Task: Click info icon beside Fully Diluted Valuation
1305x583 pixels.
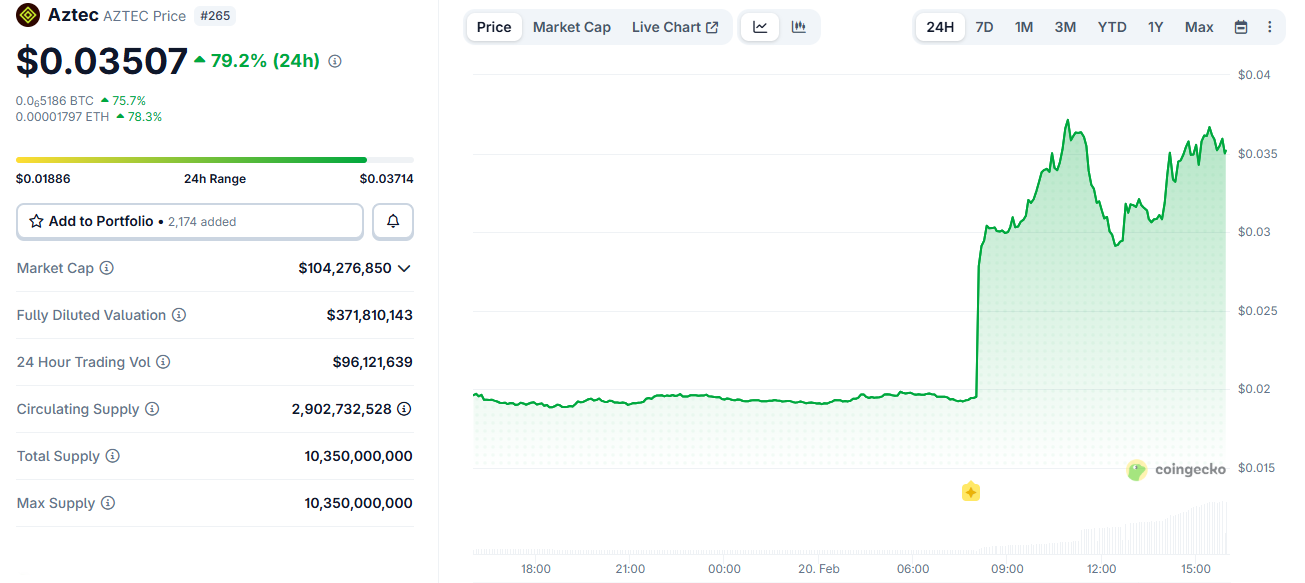Action: click(179, 315)
